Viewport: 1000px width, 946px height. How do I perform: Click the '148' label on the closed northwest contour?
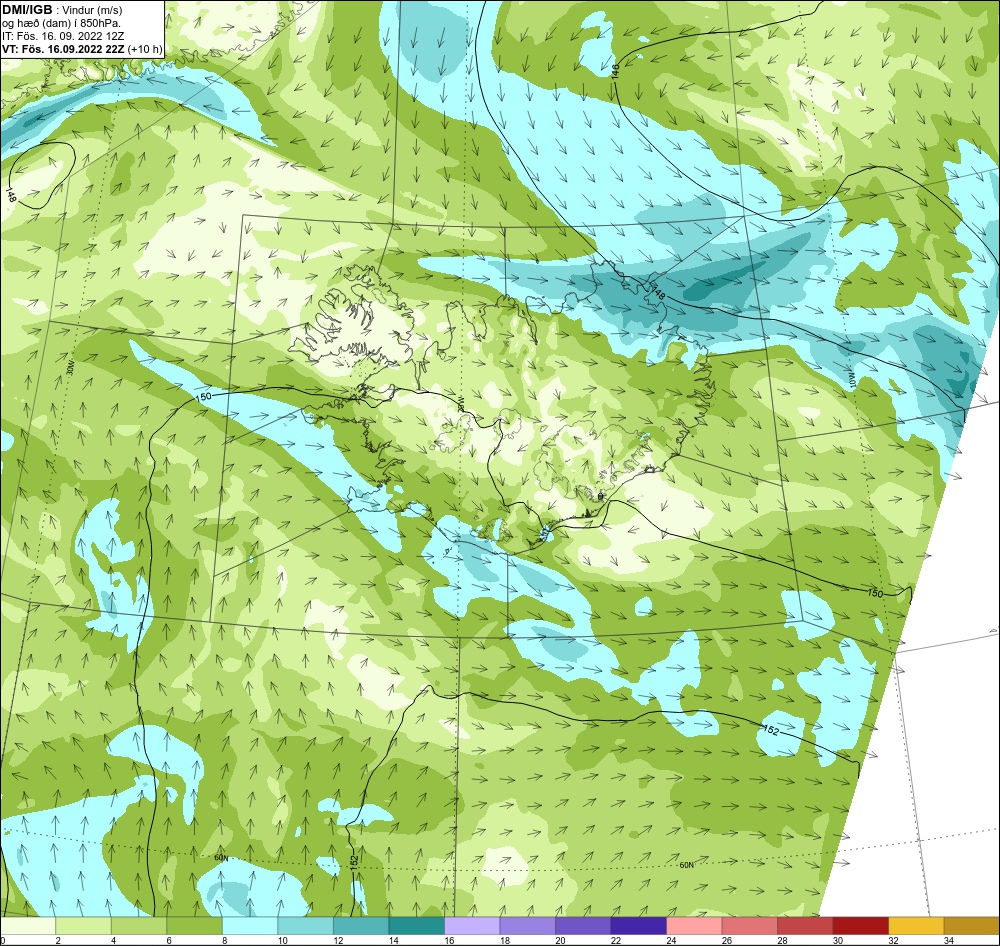click(11, 195)
